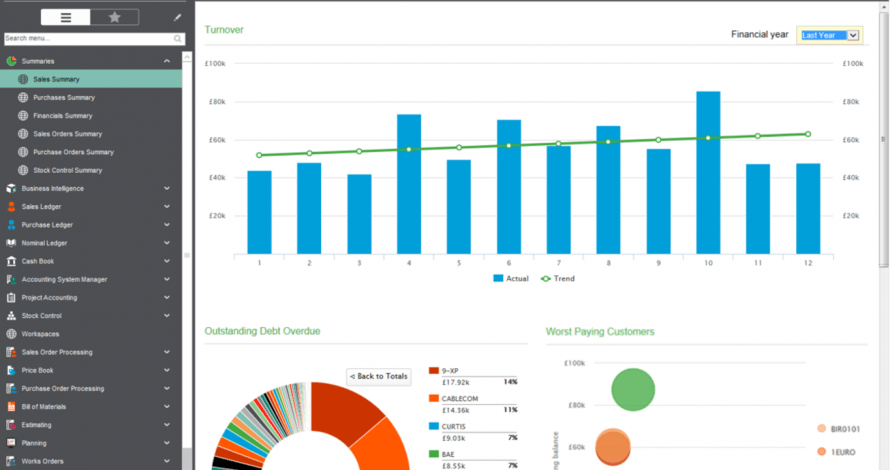Expand Project Accounting chevron
The width and height of the screenshot is (890, 470).
click(x=167, y=297)
